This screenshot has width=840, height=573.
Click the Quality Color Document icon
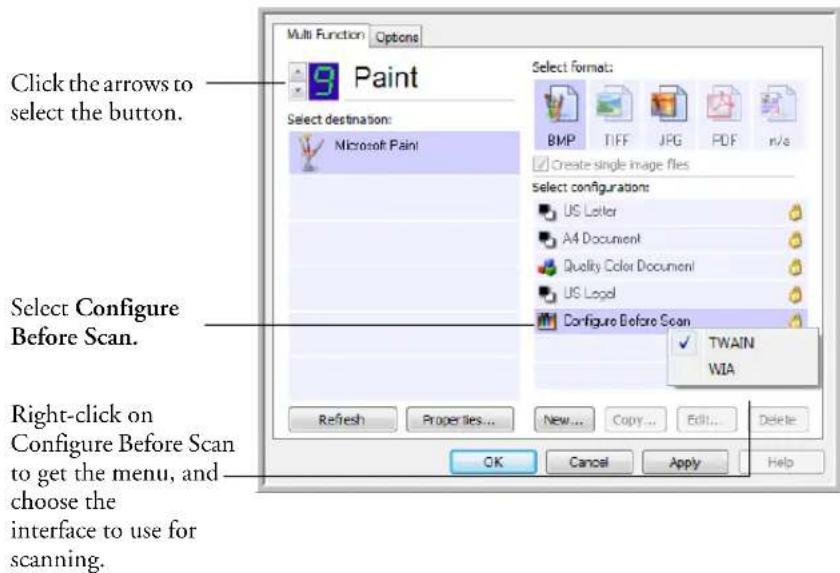547,267
